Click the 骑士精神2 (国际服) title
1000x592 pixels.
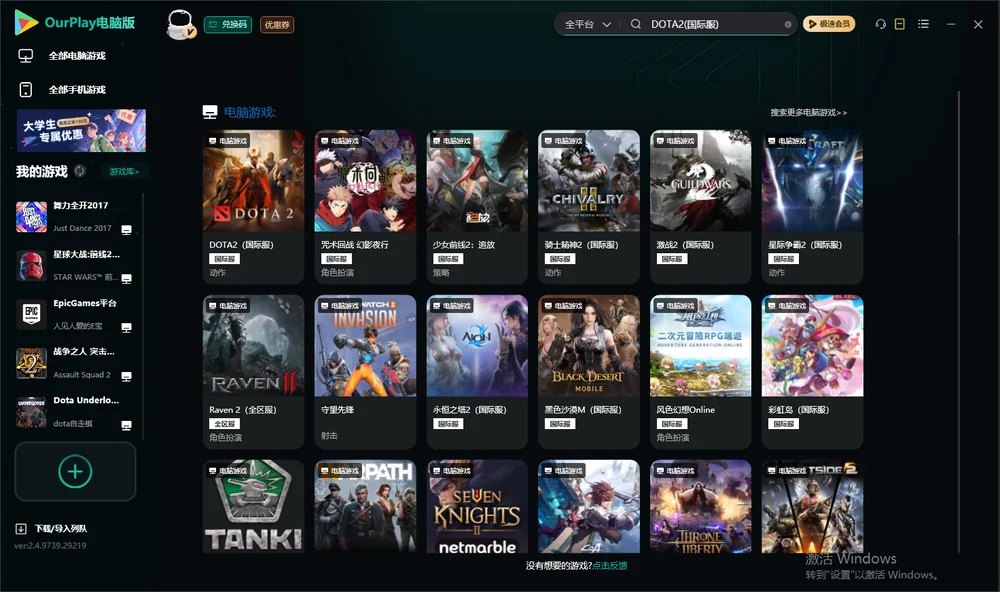pyautogui.click(x=582, y=245)
